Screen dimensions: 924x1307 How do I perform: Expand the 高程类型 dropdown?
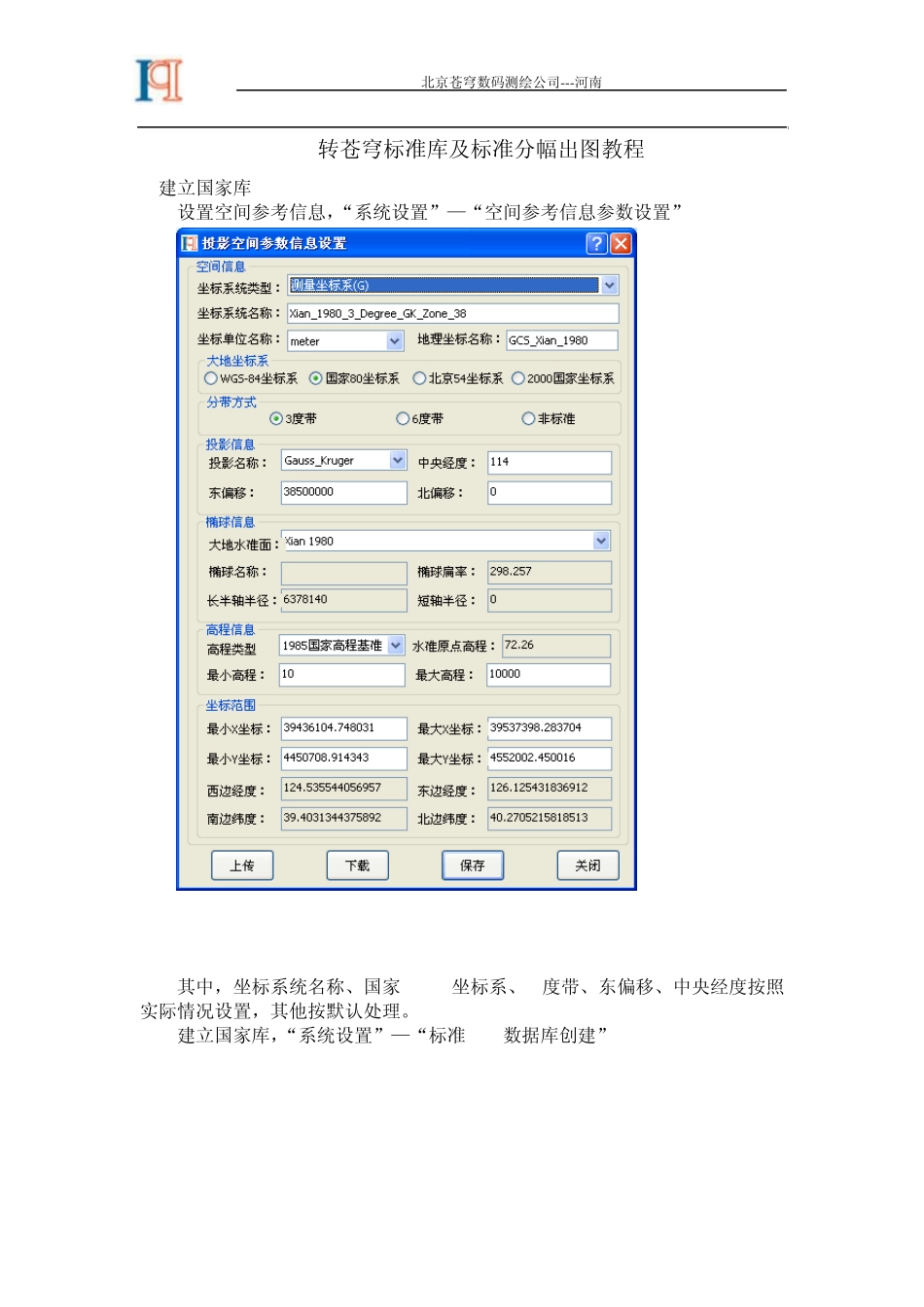pyautogui.click(x=396, y=645)
